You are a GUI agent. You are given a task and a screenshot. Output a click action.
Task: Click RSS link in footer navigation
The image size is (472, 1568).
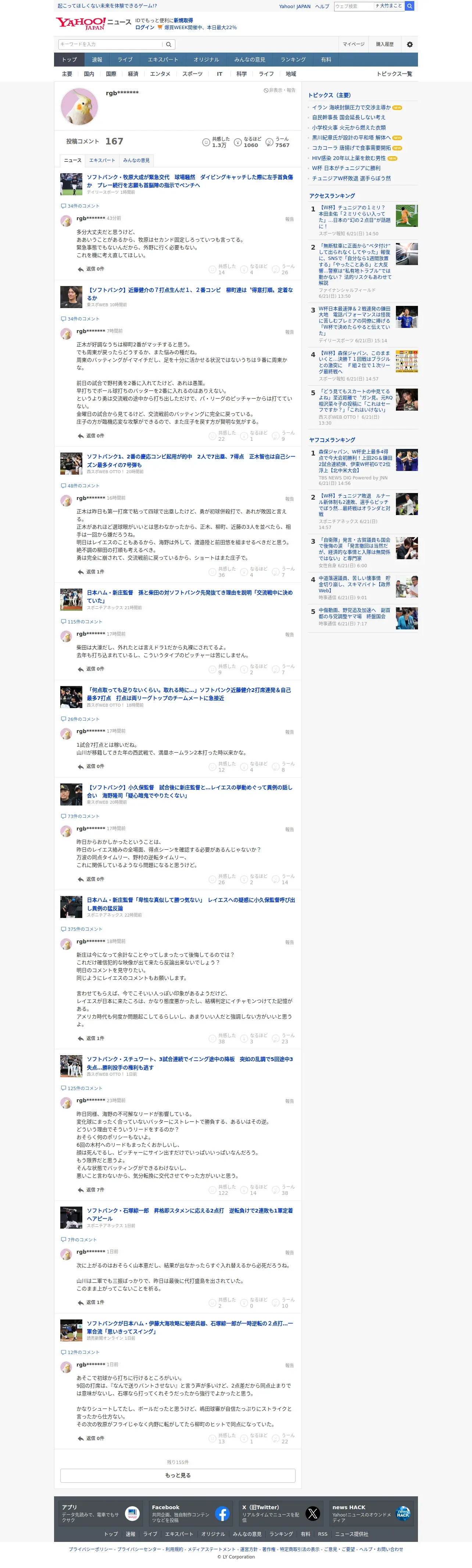point(322,1534)
